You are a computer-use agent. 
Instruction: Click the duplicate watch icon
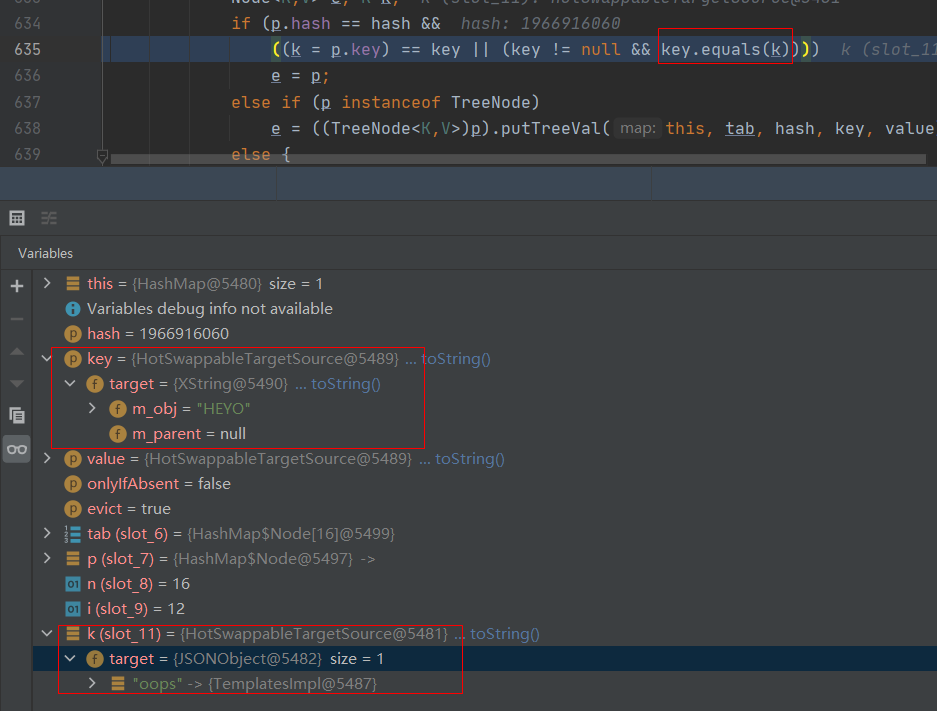17,415
